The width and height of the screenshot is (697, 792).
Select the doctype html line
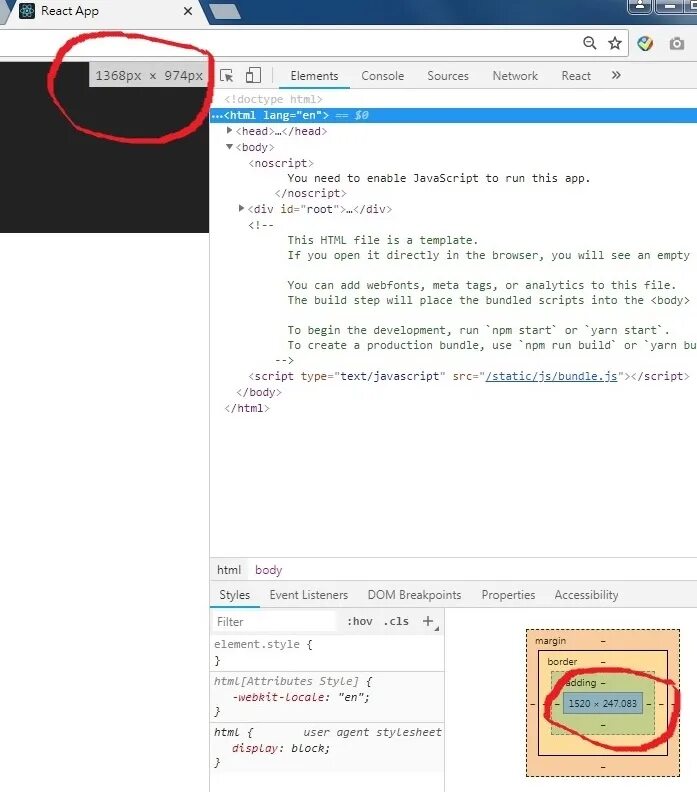[273, 99]
